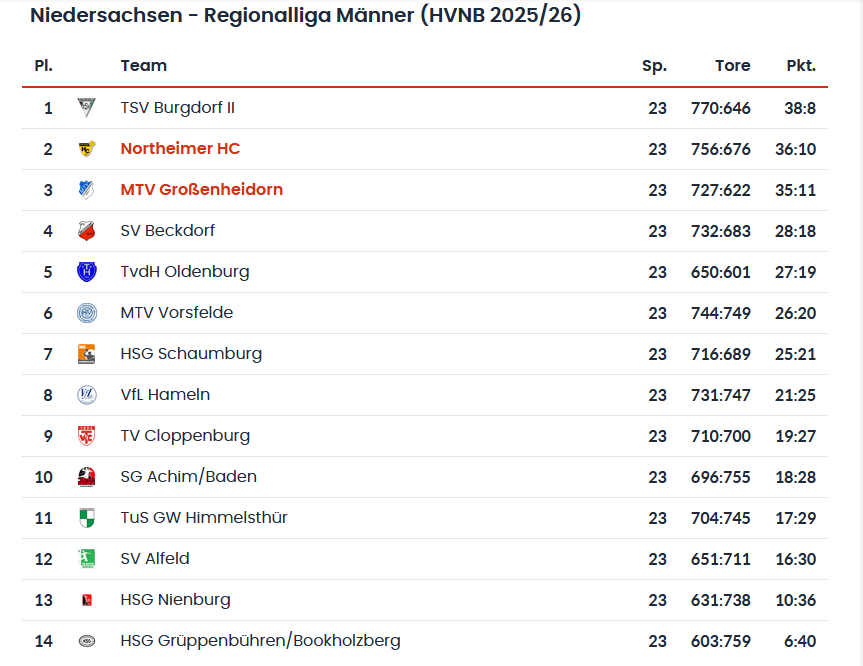Click the Sp. column header
863x666 pixels.
[x=654, y=66]
